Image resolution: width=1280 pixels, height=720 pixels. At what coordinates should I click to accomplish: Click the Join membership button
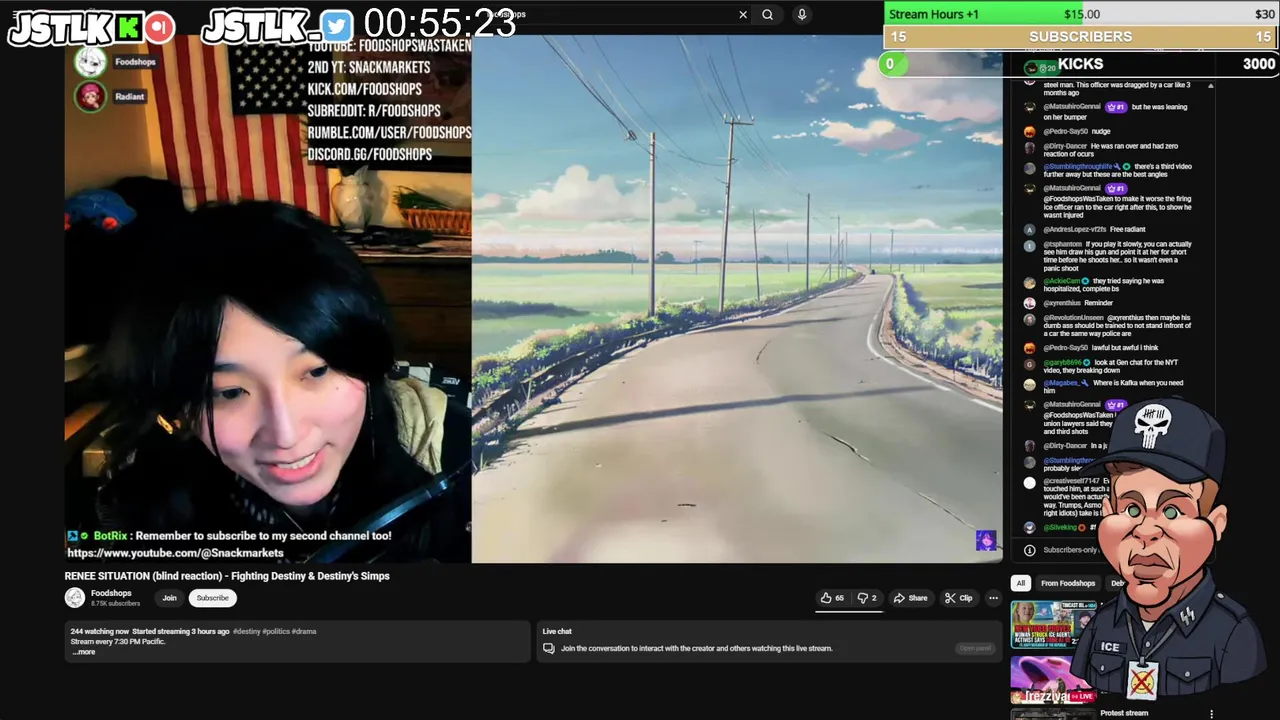coord(169,598)
